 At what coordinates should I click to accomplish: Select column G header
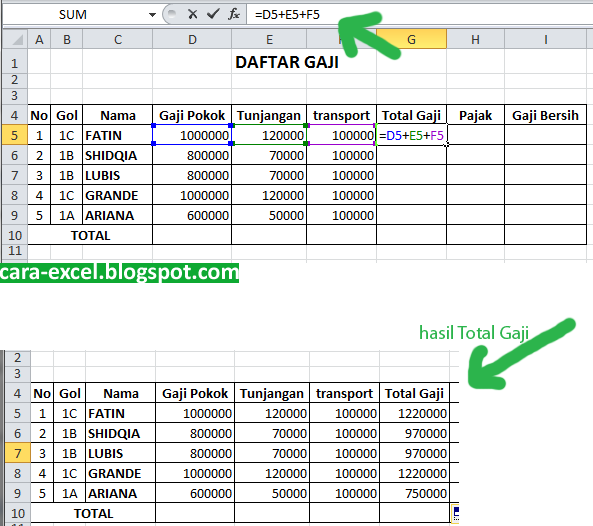[x=411, y=39]
